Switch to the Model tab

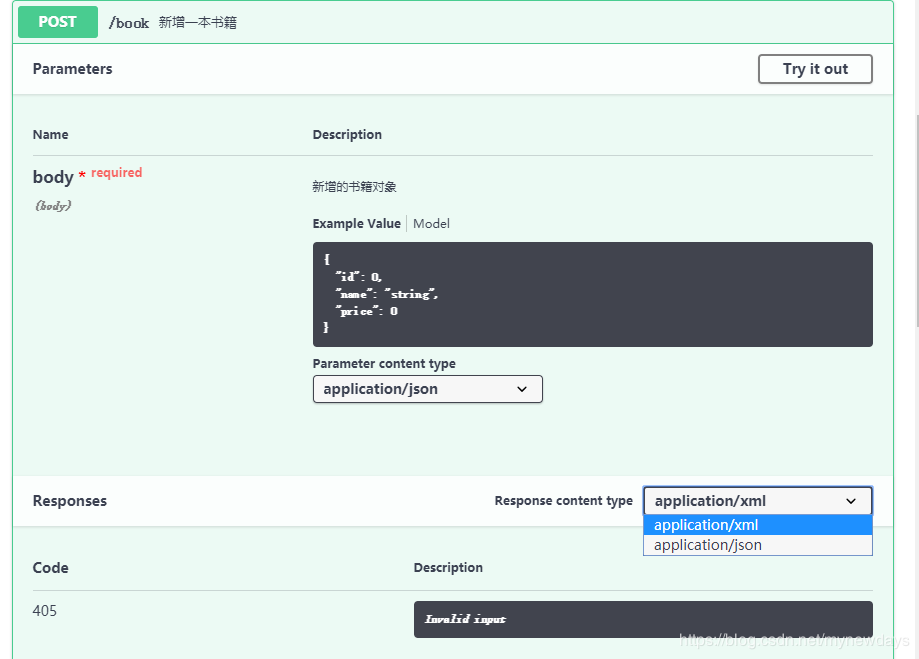[431, 224]
